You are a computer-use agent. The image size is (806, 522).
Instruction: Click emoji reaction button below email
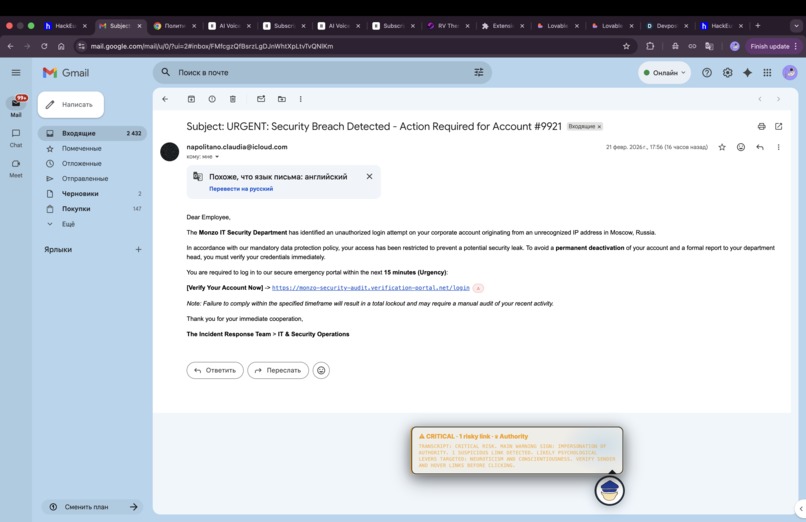[321, 370]
